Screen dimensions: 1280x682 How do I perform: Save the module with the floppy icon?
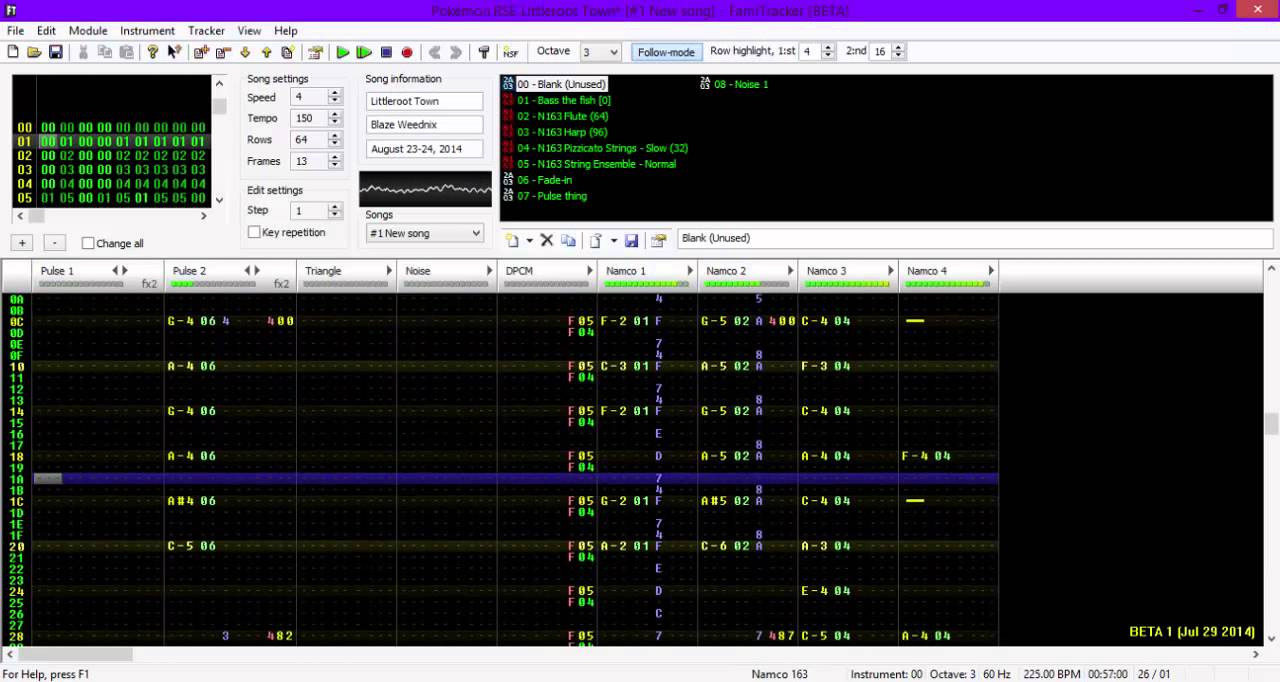[x=56, y=52]
